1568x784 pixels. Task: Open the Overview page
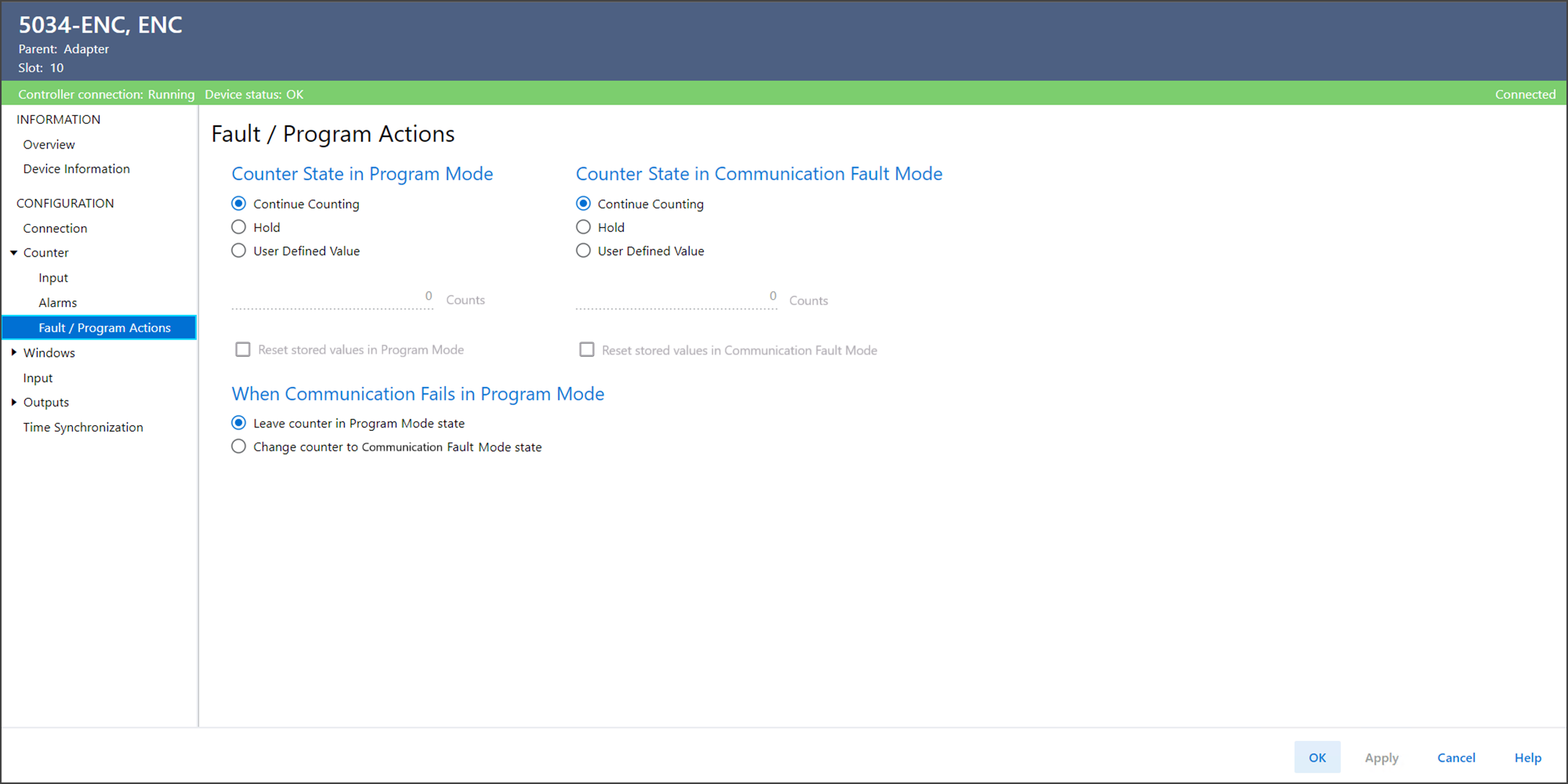(x=49, y=144)
